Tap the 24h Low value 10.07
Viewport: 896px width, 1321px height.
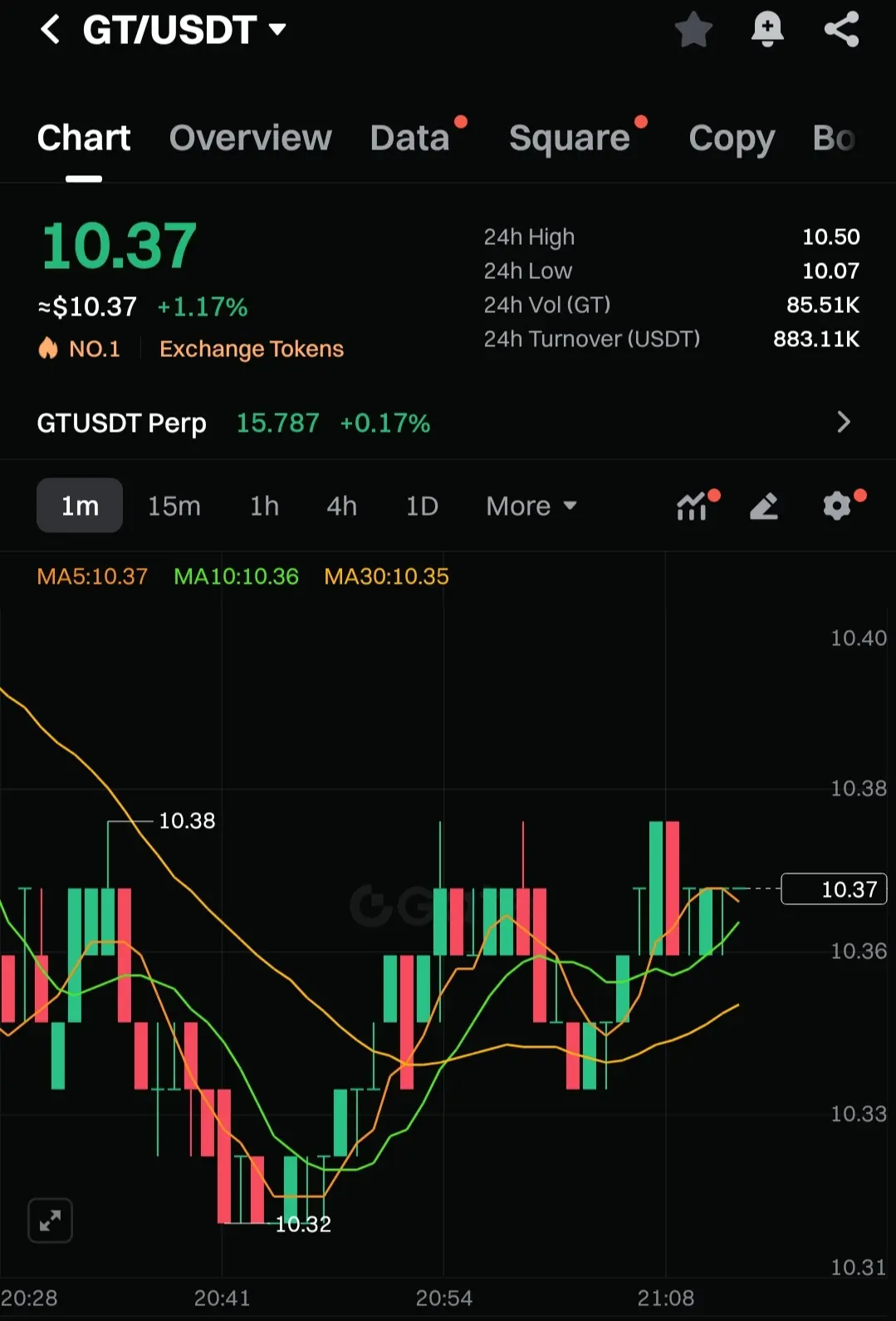click(x=830, y=271)
